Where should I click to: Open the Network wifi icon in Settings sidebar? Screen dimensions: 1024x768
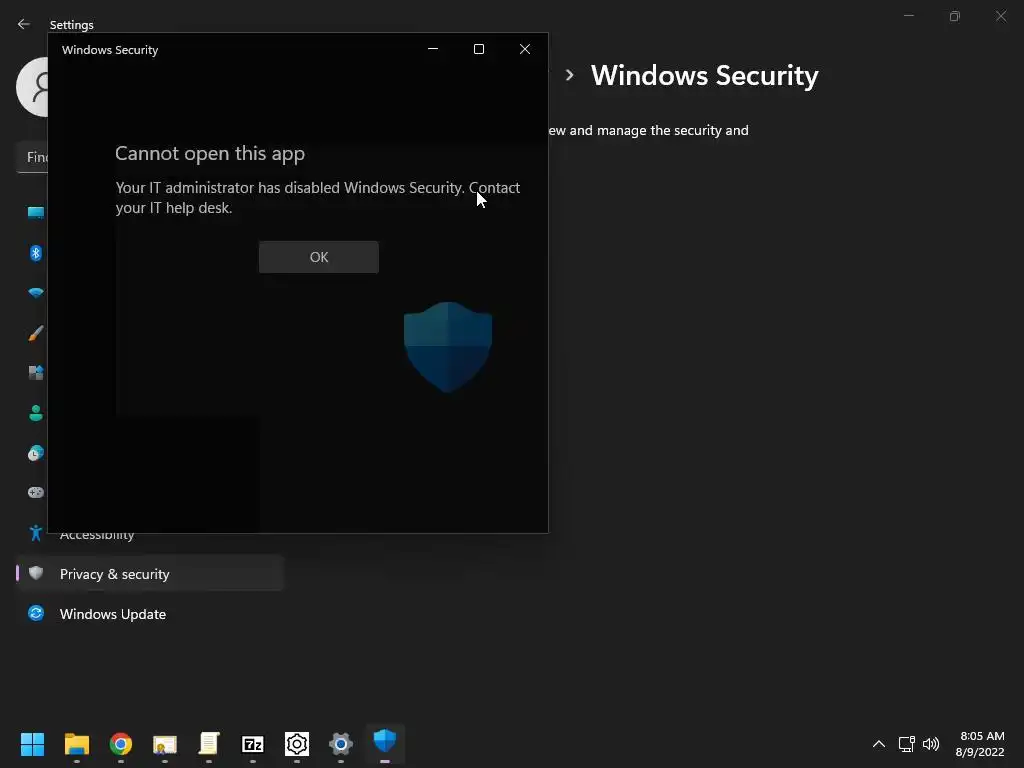[x=36, y=293]
